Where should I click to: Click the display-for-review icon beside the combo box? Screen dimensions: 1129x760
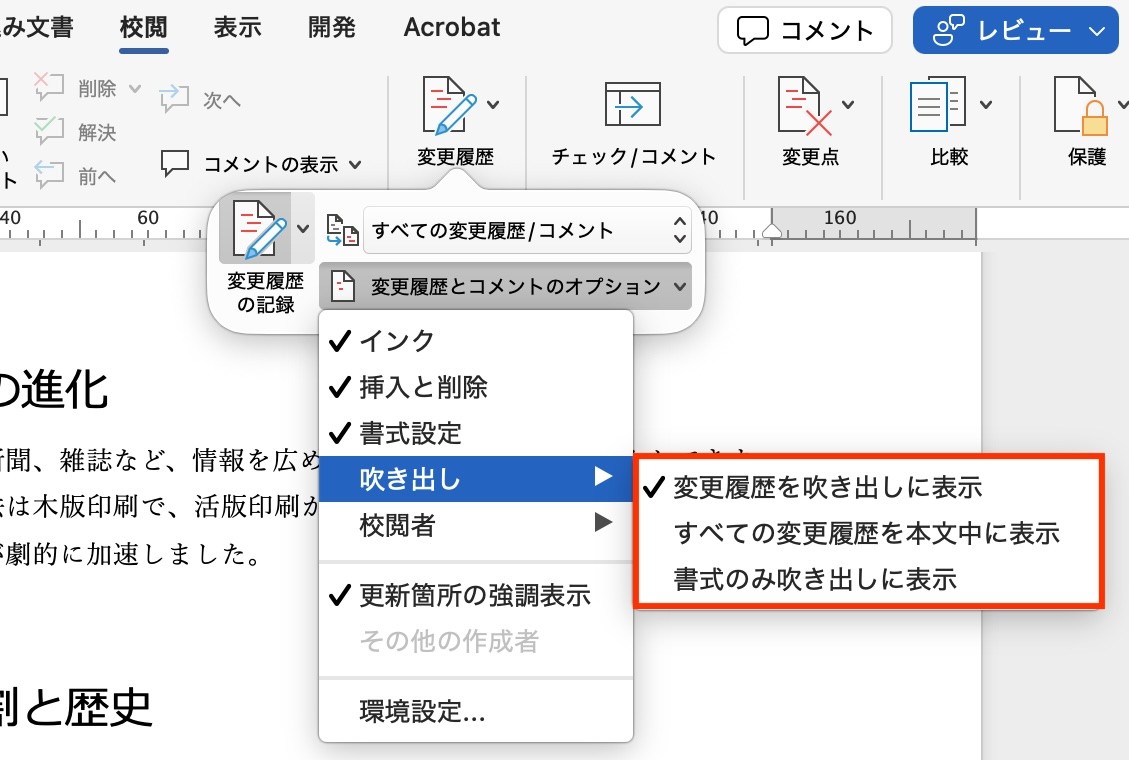pos(342,230)
